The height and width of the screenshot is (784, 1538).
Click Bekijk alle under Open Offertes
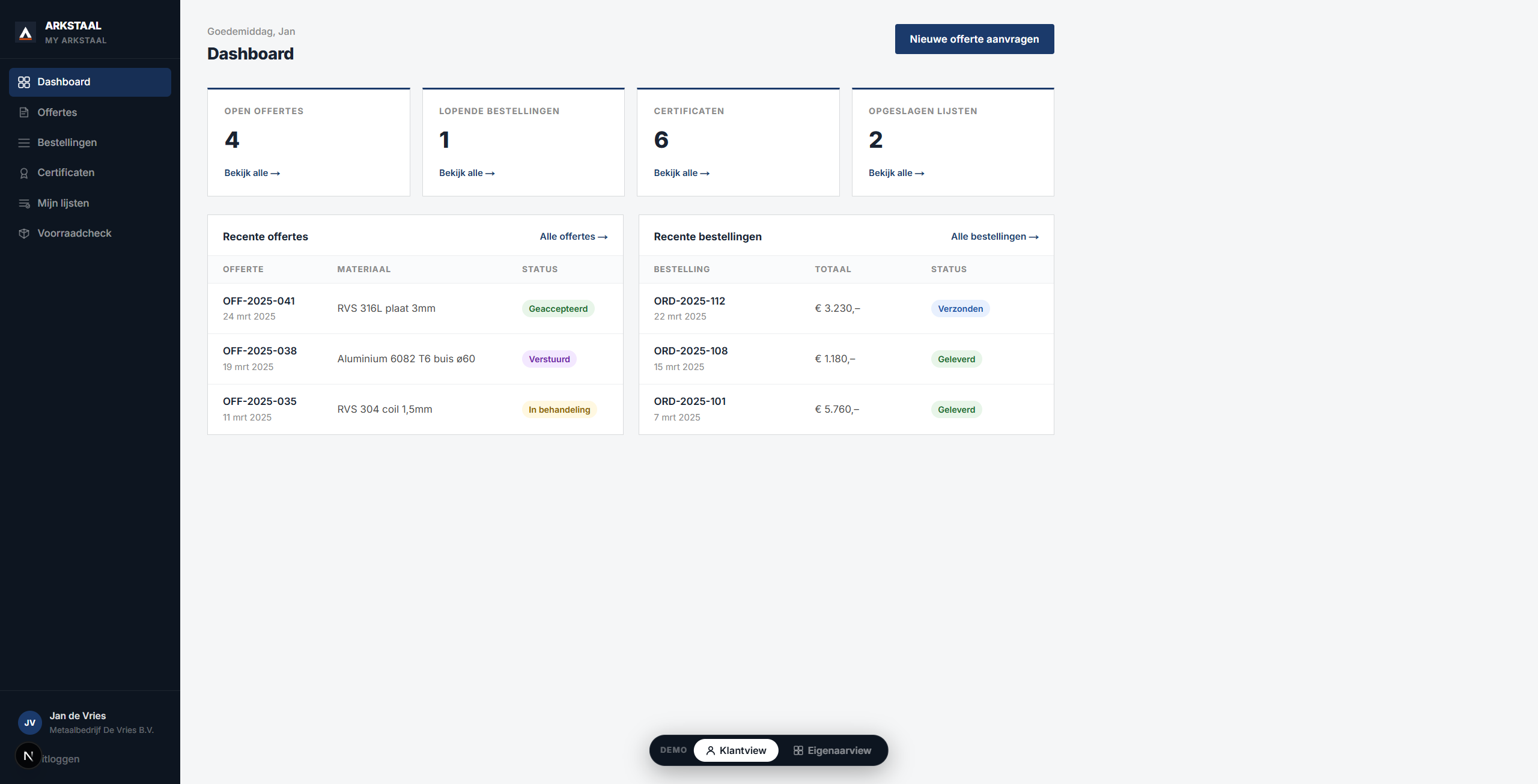coord(251,173)
